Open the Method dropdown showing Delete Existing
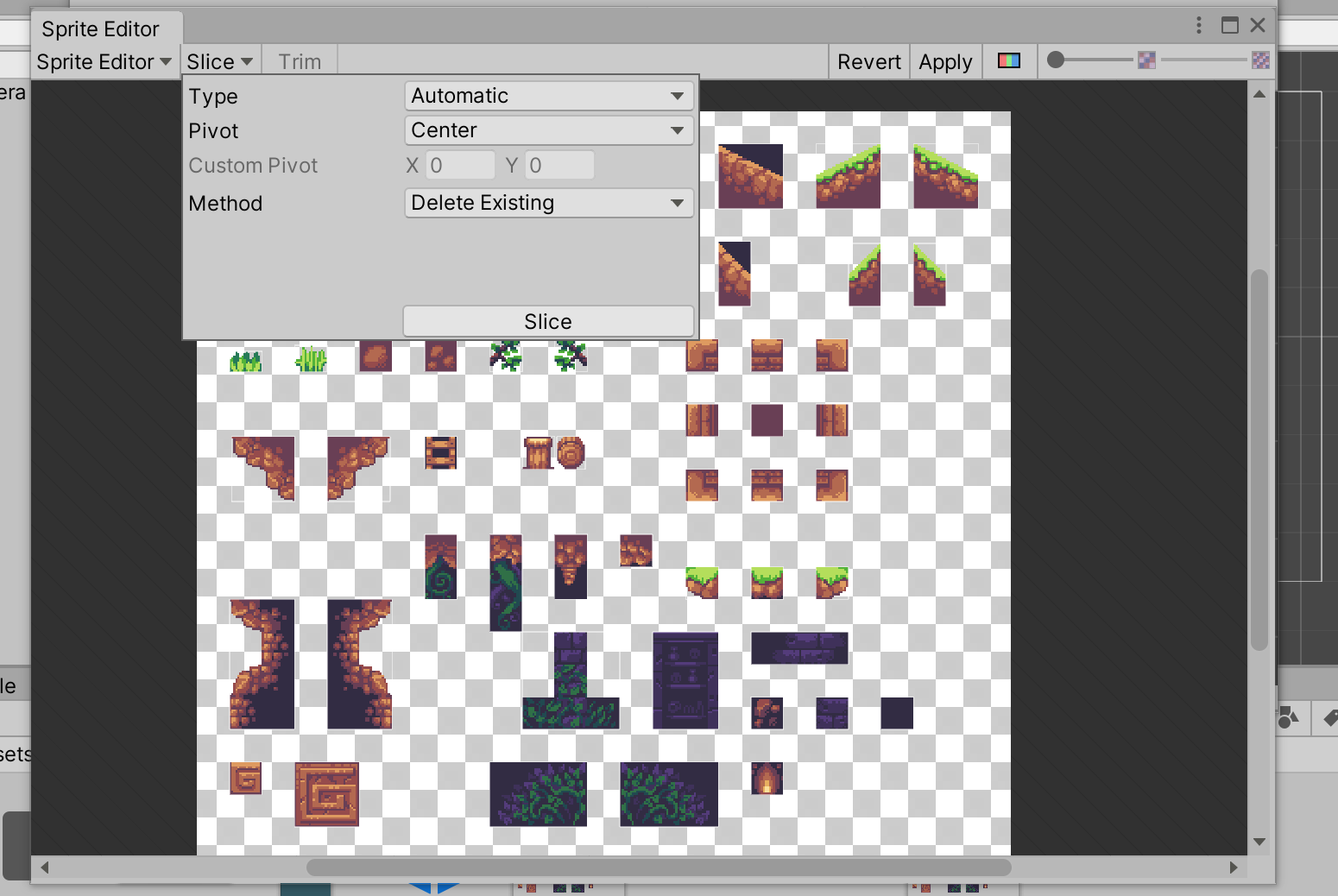Image resolution: width=1338 pixels, height=896 pixels. [x=549, y=203]
